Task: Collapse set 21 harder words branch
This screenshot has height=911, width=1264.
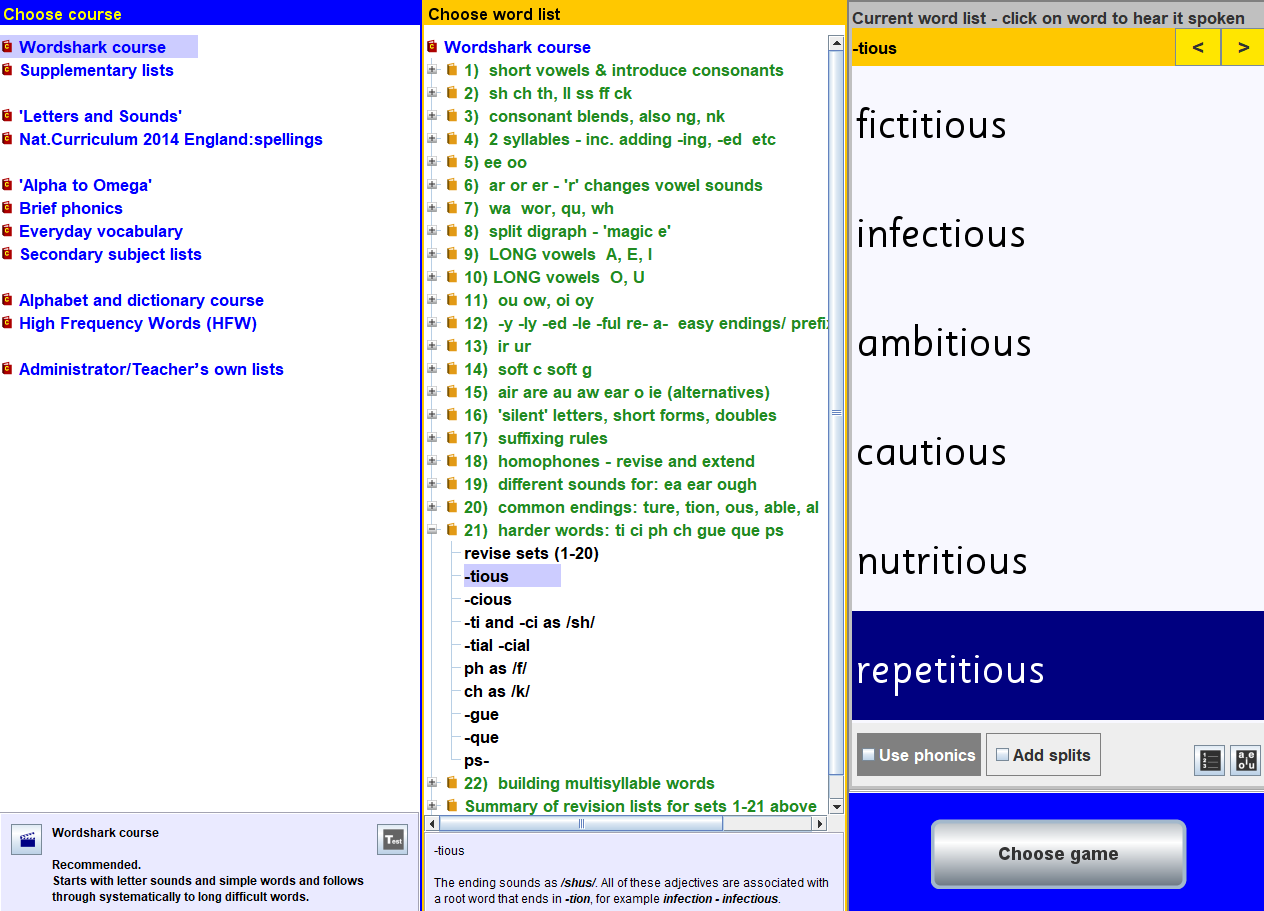Action: 430,530
